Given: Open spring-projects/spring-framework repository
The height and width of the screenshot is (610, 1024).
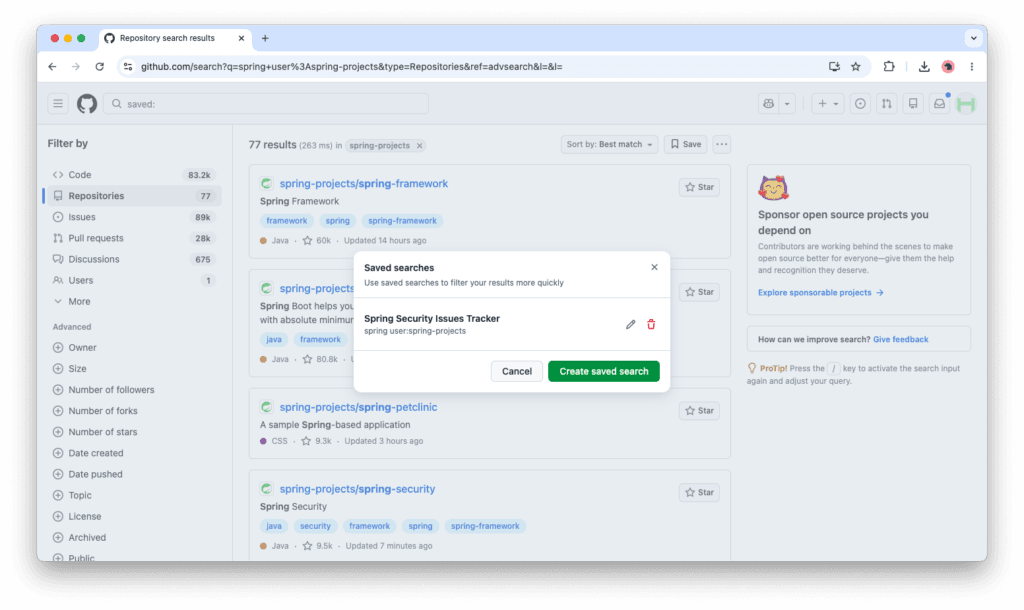Looking at the screenshot, I should [364, 184].
